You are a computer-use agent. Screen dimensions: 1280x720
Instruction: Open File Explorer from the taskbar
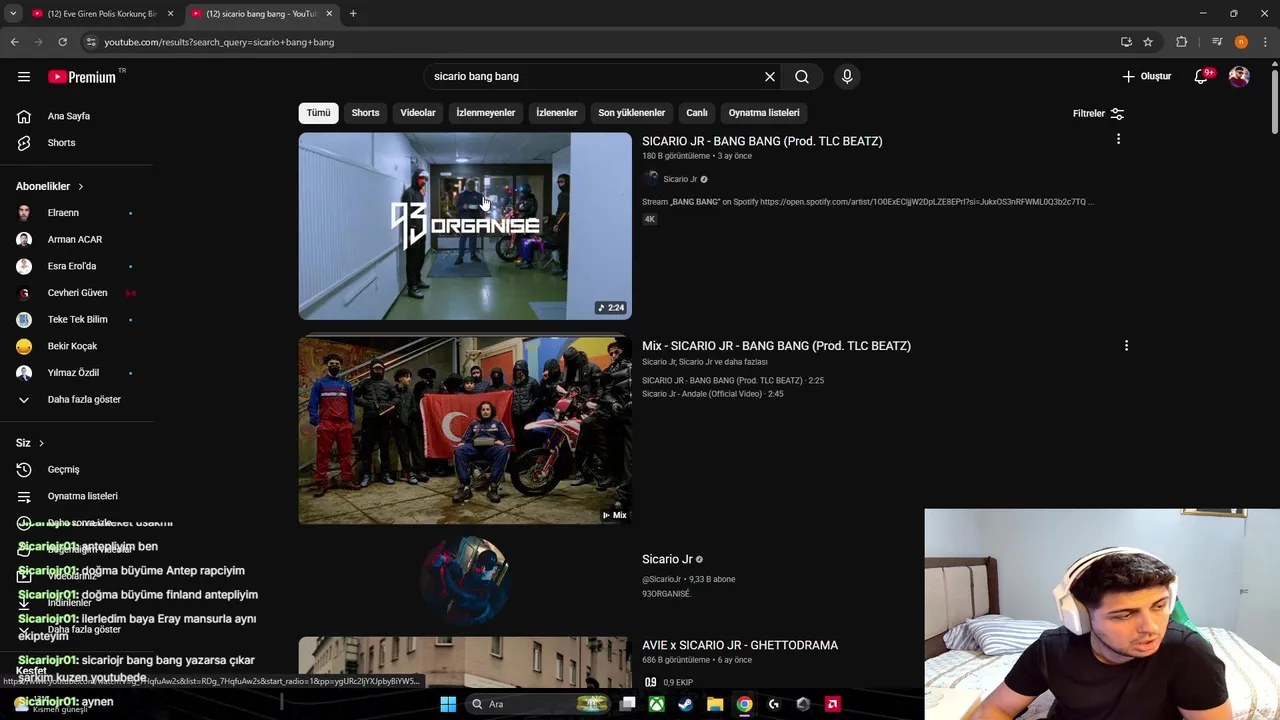pos(715,704)
